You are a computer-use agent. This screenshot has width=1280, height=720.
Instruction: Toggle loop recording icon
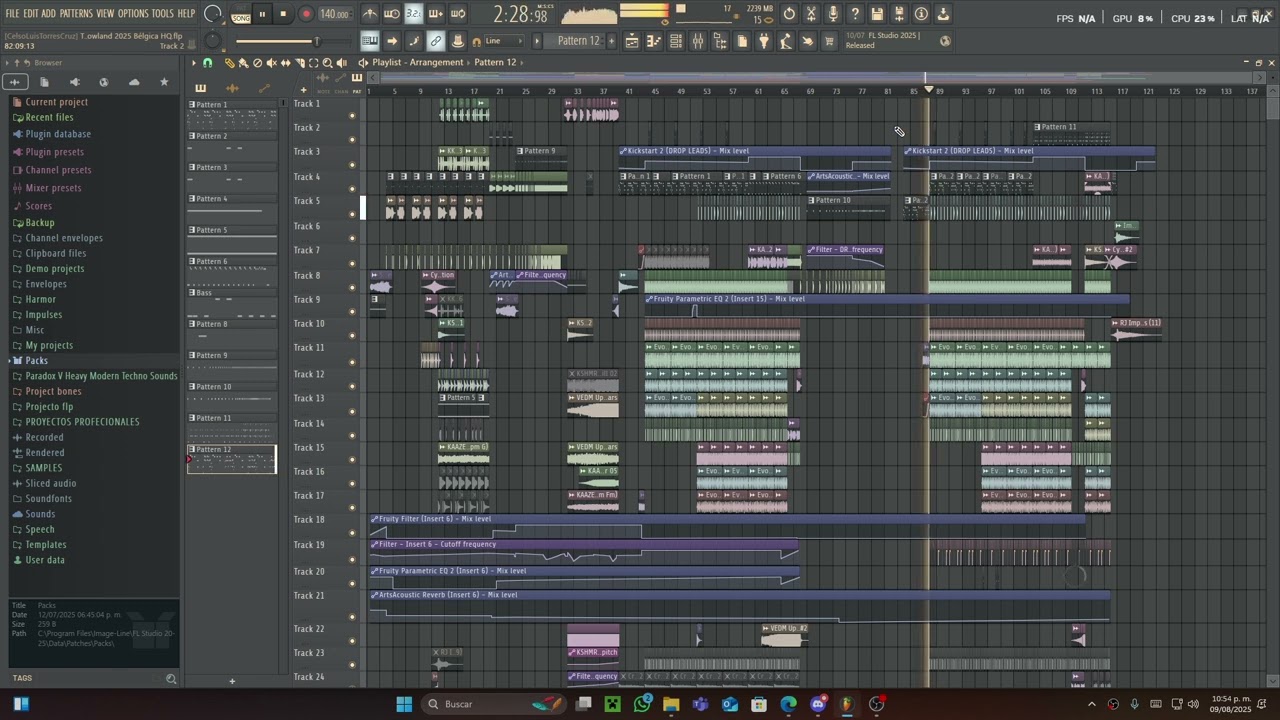pyautogui.click(x=458, y=14)
